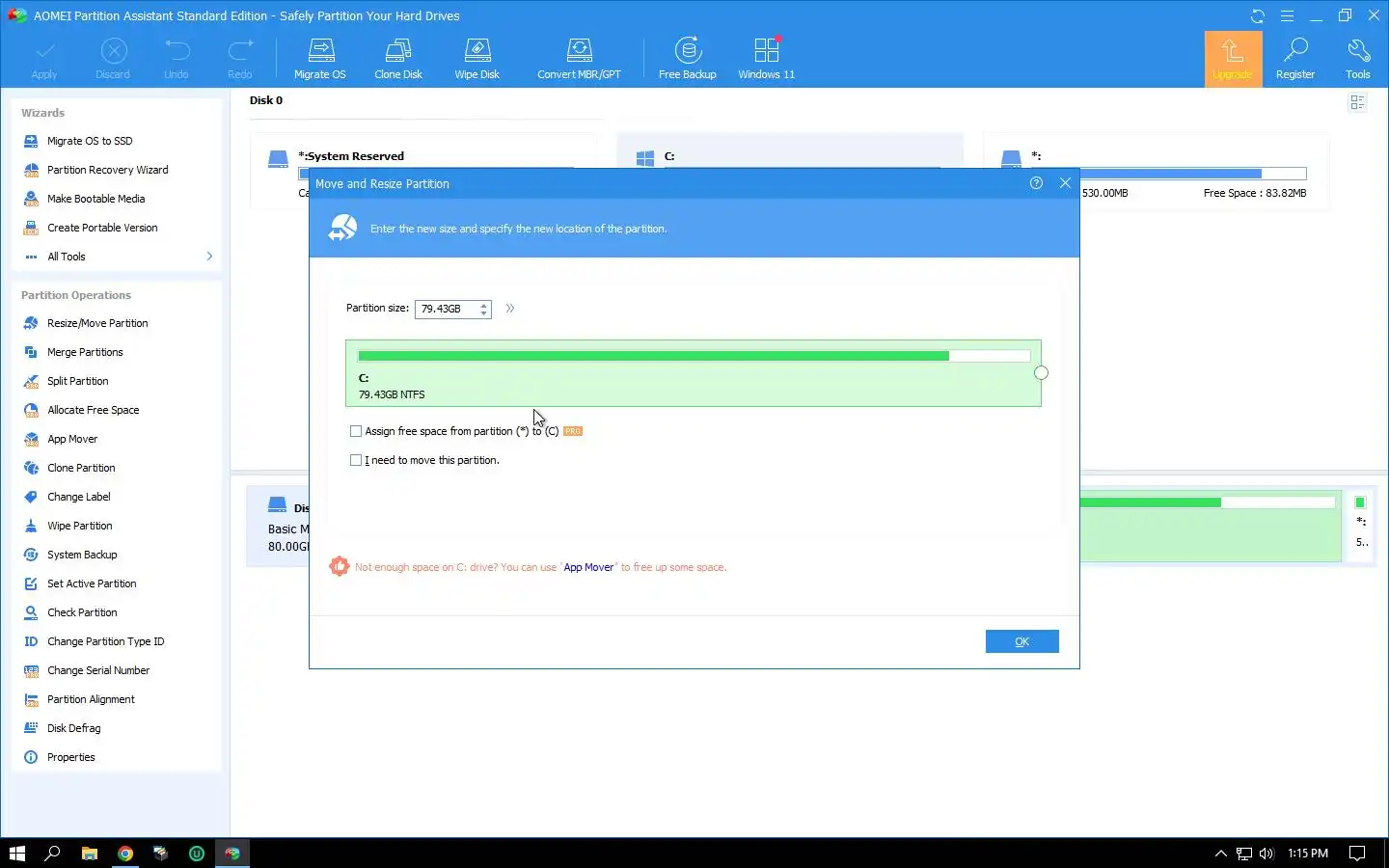Increase partition size with up spinner

point(483,305)
